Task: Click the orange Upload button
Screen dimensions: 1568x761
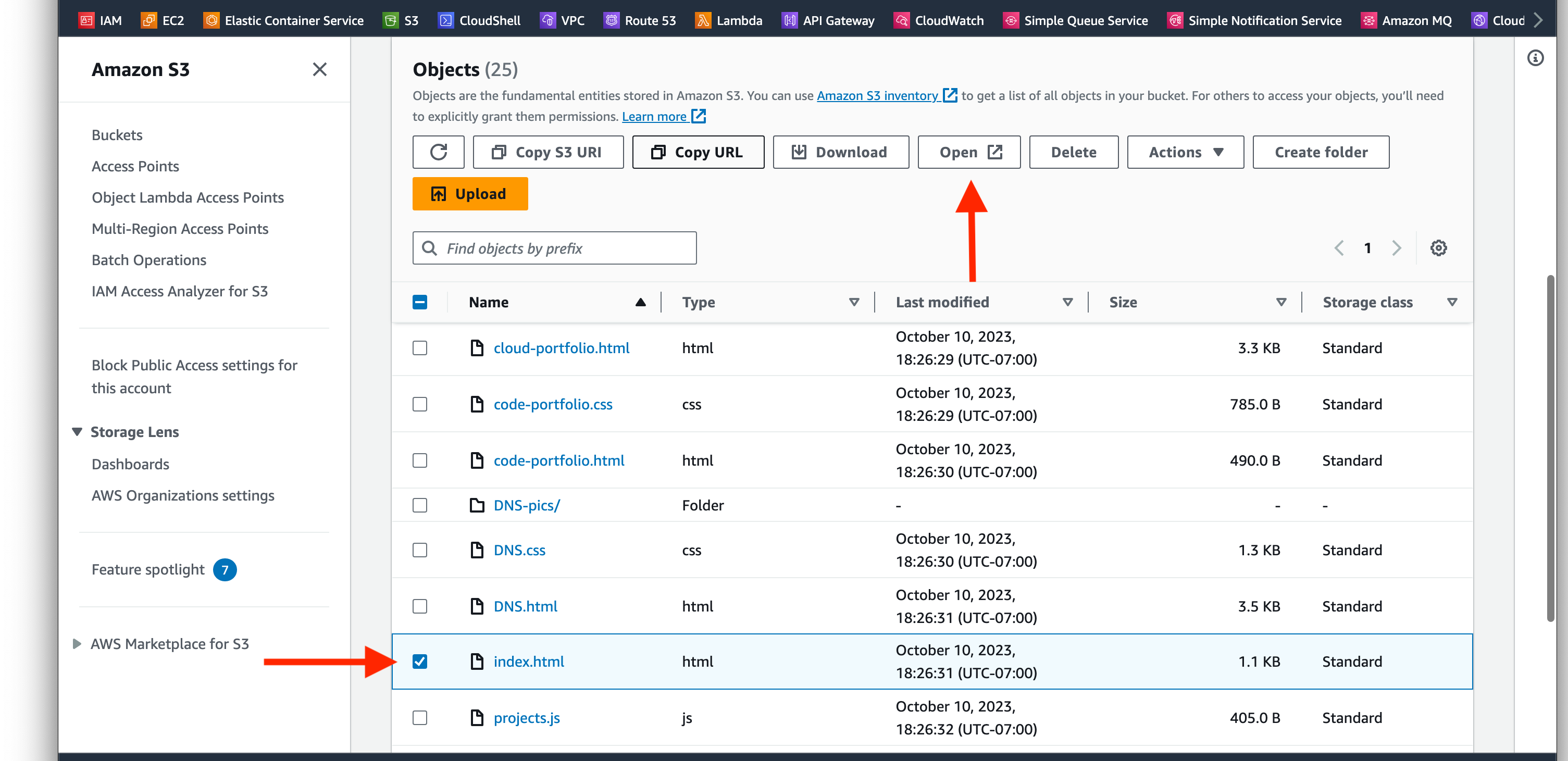Action: [470, 194]
